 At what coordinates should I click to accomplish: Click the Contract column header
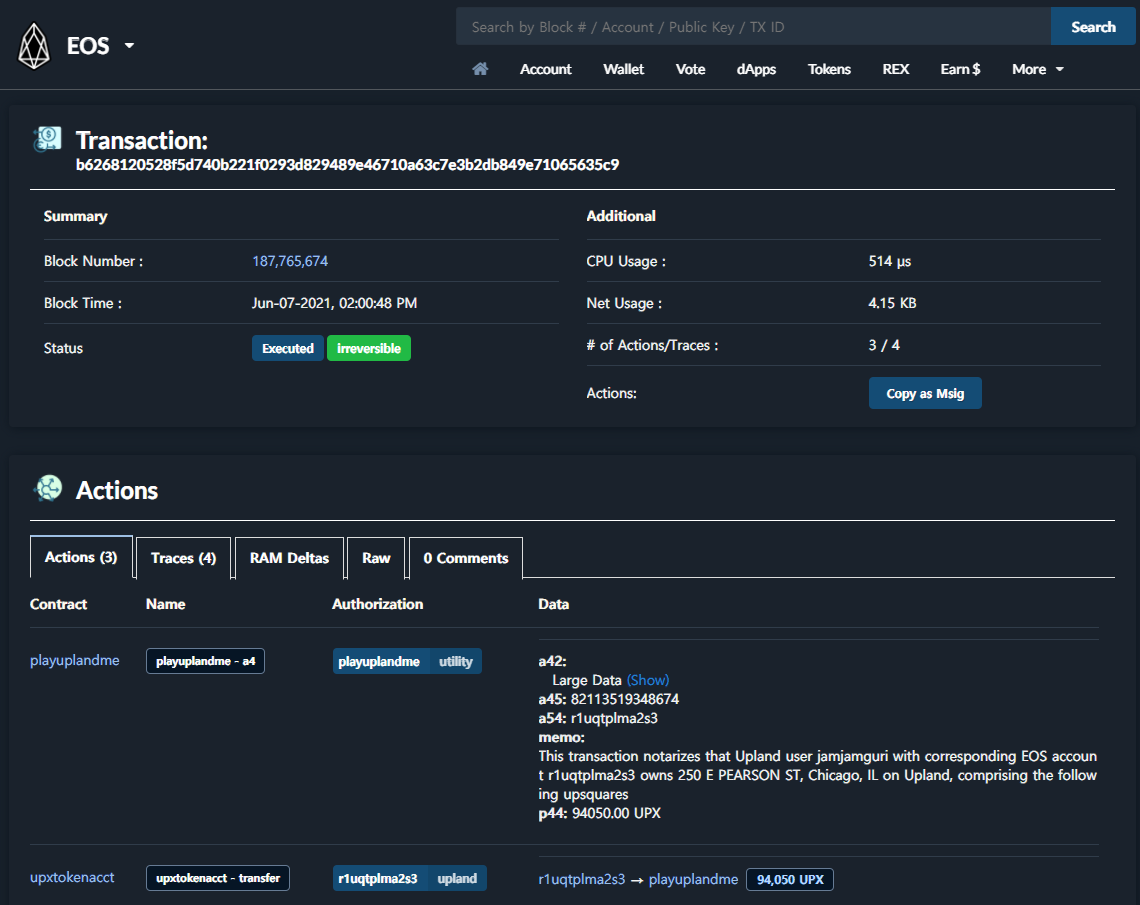[58, 604]
